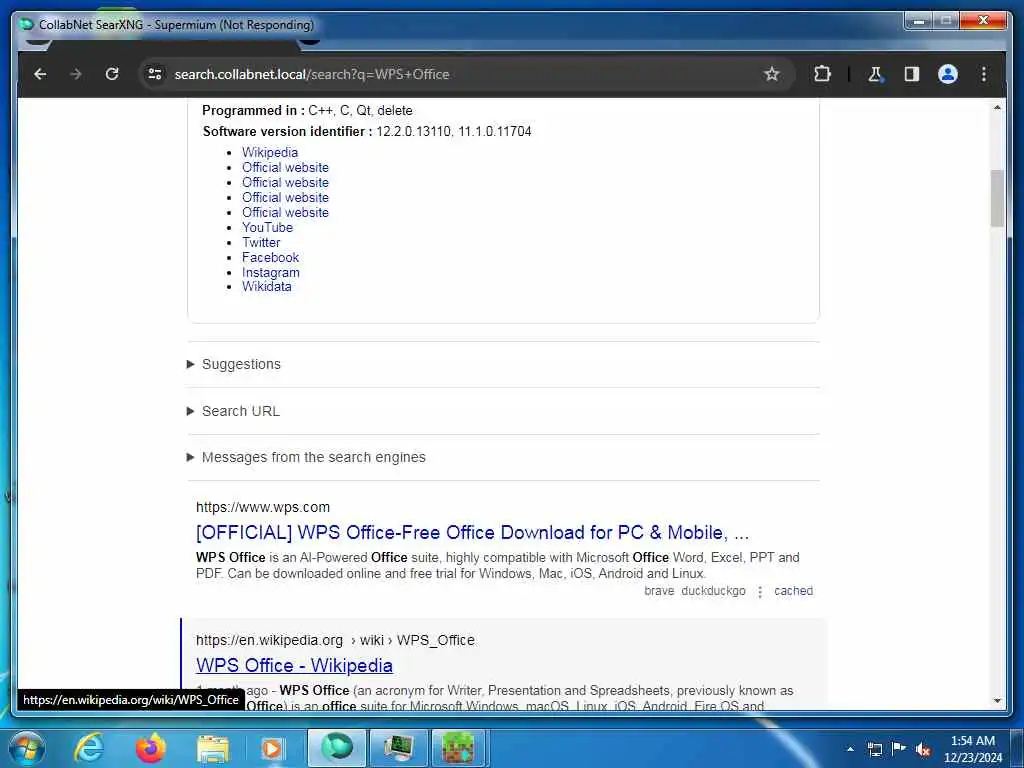Click the page vertical scrollbar thumb
This screenshot has width=1024, height=768.
pos(997,199)
